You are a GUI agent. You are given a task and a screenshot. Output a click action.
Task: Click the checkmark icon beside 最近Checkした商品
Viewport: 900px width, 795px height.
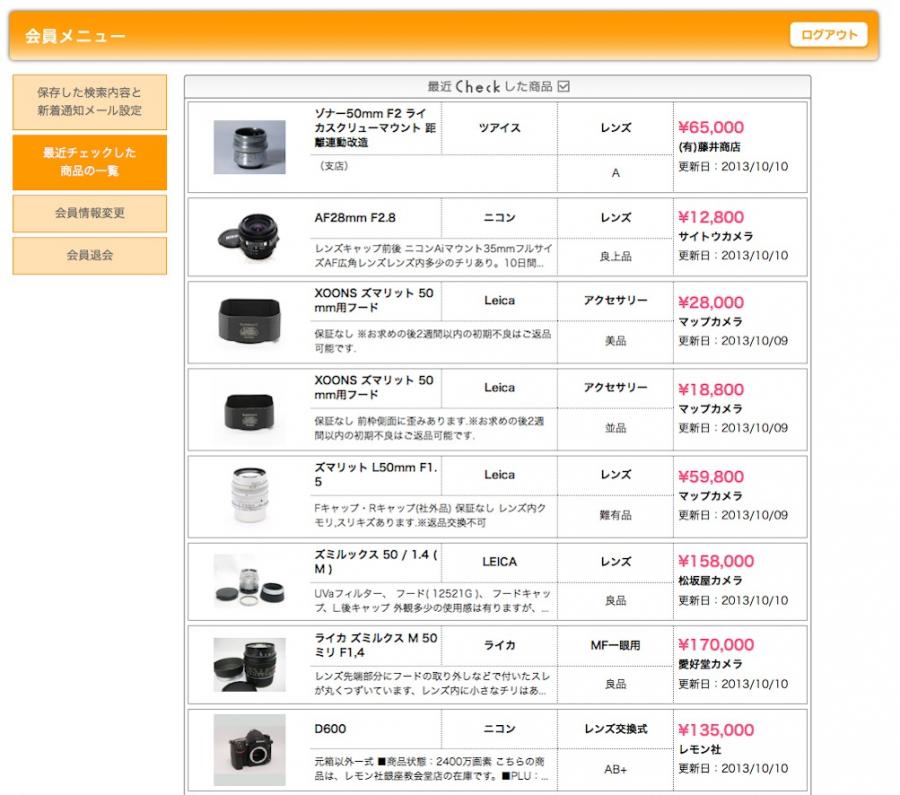[x=564, y=87]
